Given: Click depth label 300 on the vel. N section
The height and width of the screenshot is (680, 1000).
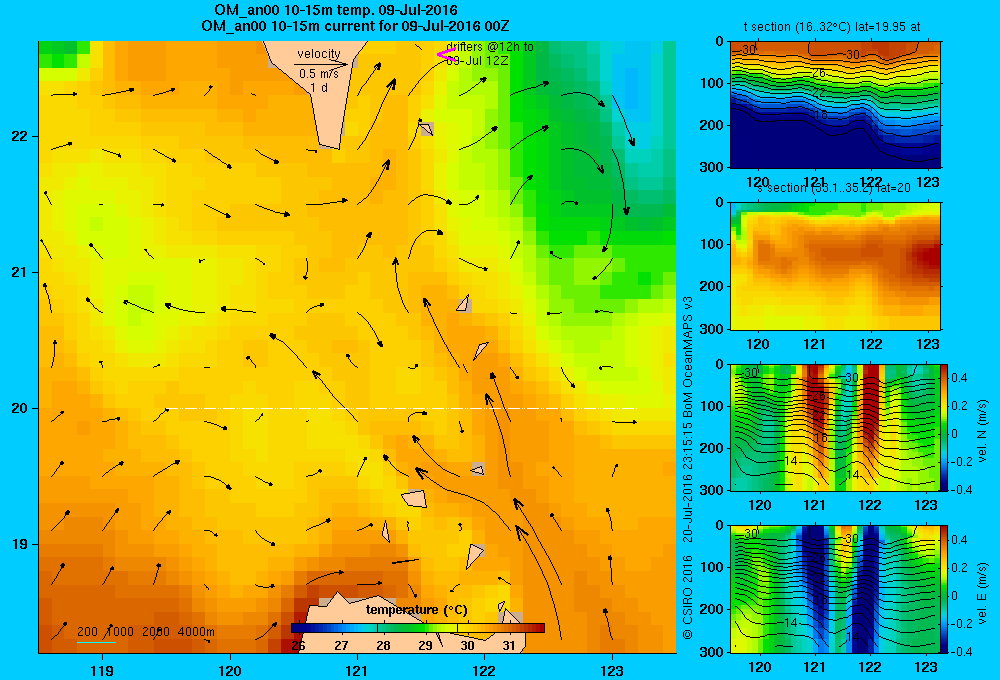Looking at the screenshot, I should 713,490.
